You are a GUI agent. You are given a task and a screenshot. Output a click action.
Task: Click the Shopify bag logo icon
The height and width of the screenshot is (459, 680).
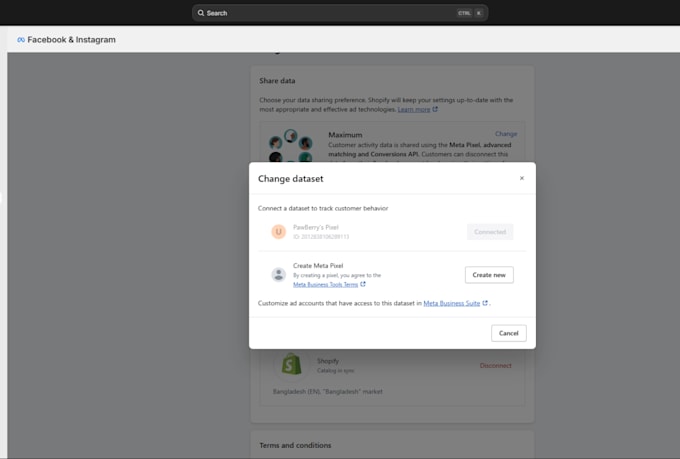pyautogui.click(x=291, y=364)
